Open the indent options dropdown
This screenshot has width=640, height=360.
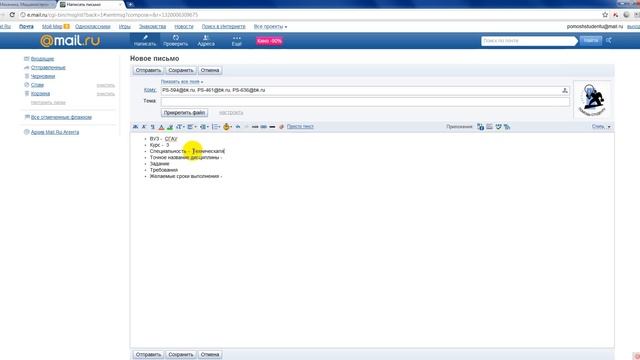(x=204, y=127)
